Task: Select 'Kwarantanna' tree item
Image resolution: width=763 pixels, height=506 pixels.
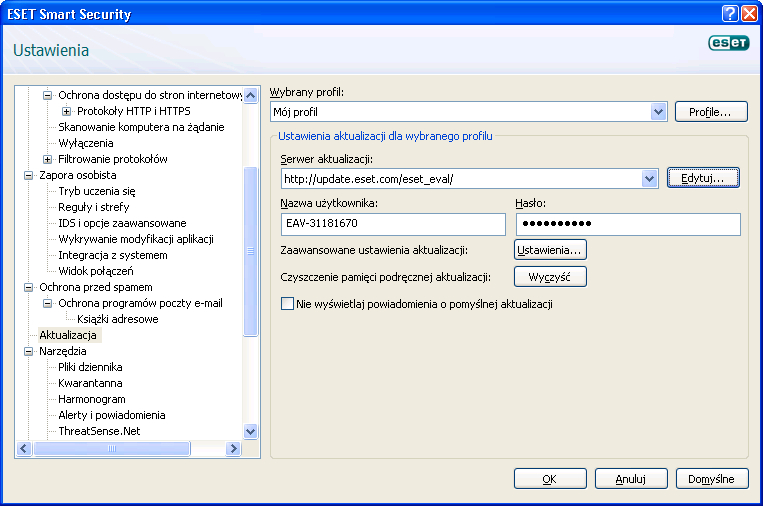Action: click(90, 383)
